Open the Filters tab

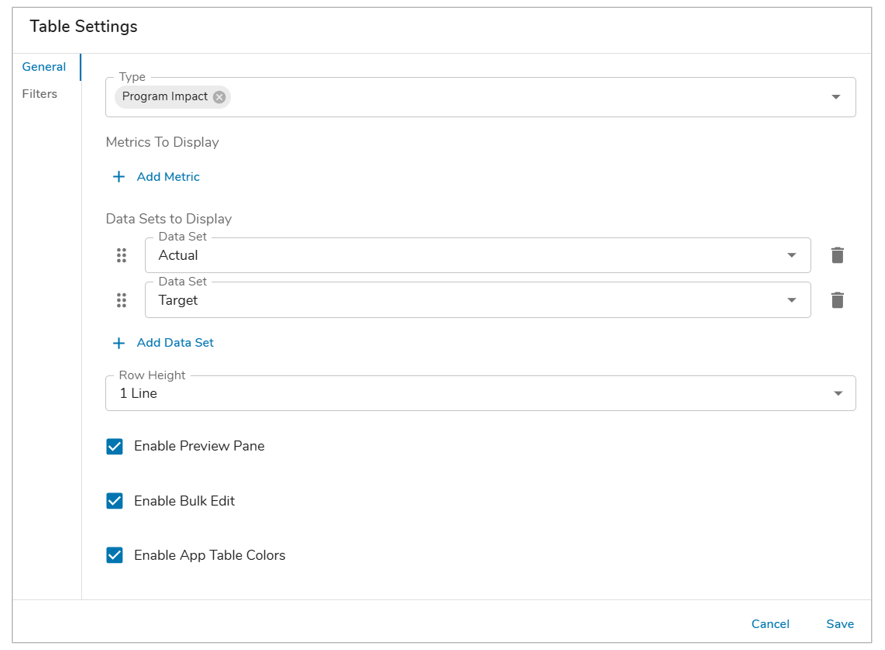click(x=40, y=94)
